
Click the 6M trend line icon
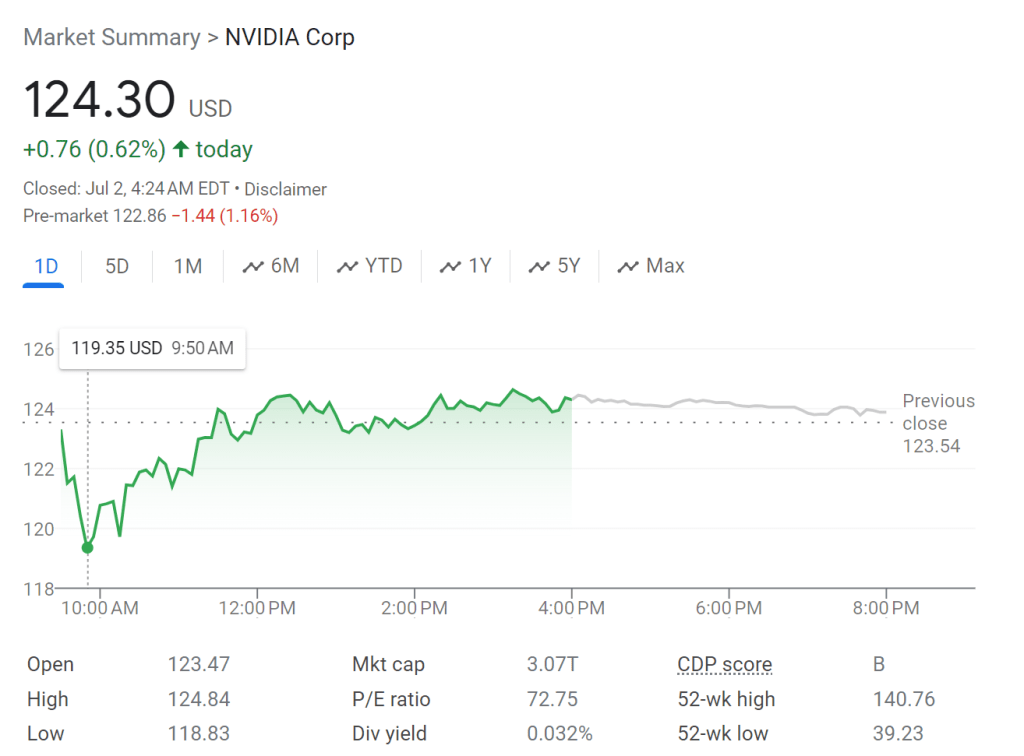[x=253, y=267]
